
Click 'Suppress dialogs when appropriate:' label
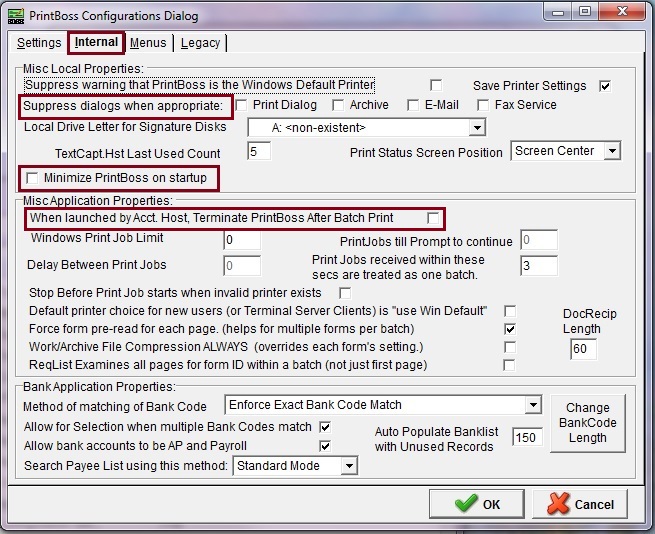pyautogui.click(x=123, y=106)
